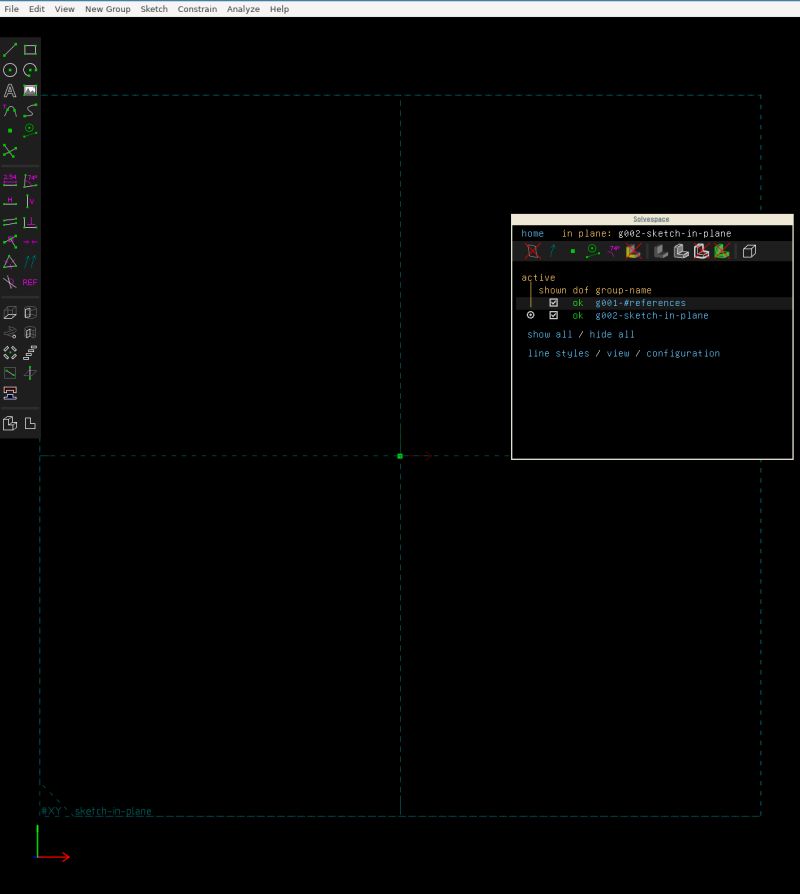Select the Arc of a circle tool

pos(29,70)
